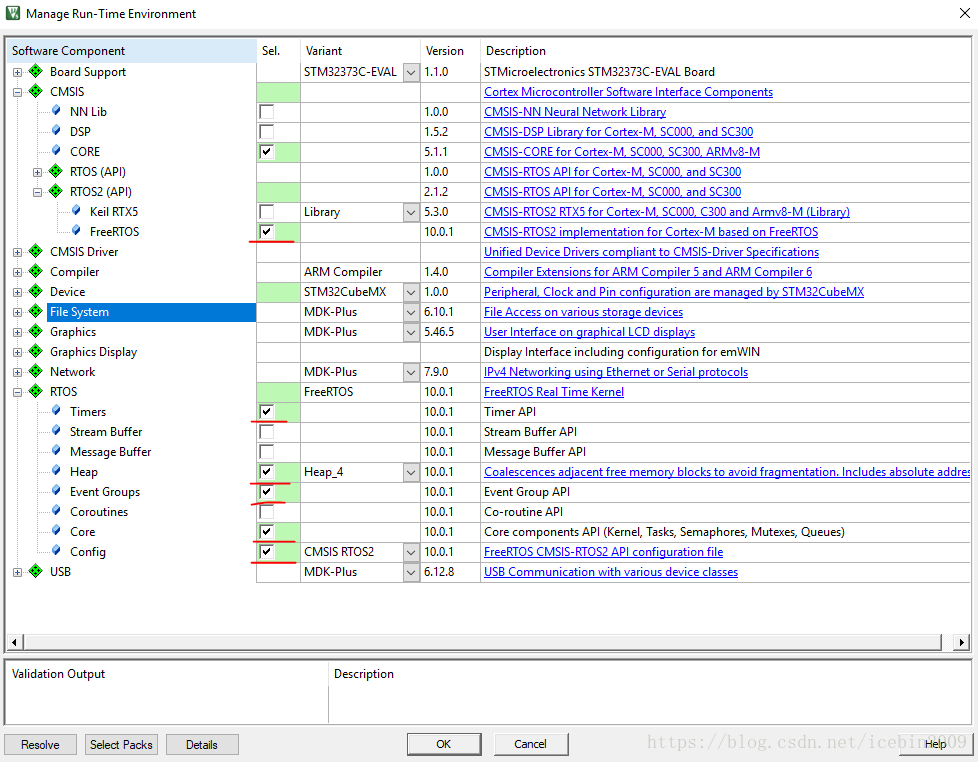This screenshot has width=978, height=762.
Task: Click the Graphics Display green diamond icon
Action: click(36, 351)
